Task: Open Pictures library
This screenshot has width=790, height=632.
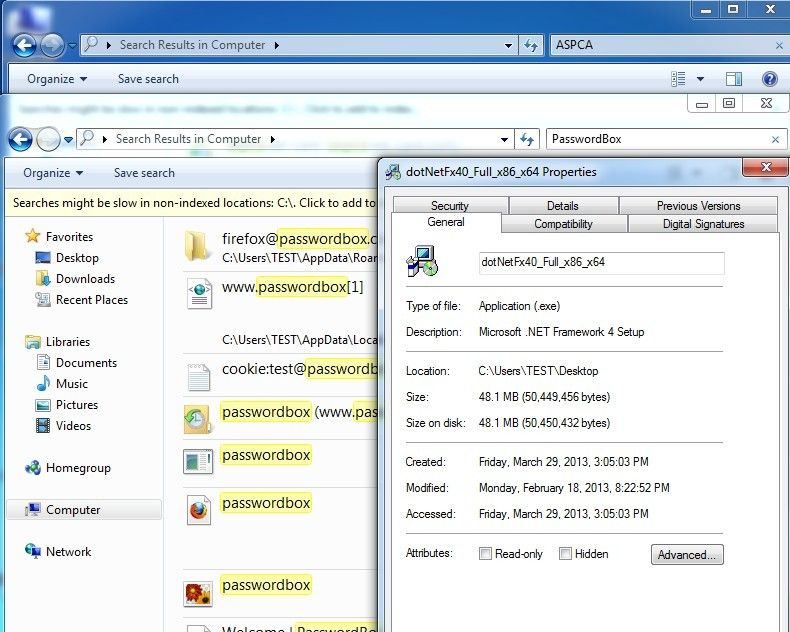Action: click(67, 405)
